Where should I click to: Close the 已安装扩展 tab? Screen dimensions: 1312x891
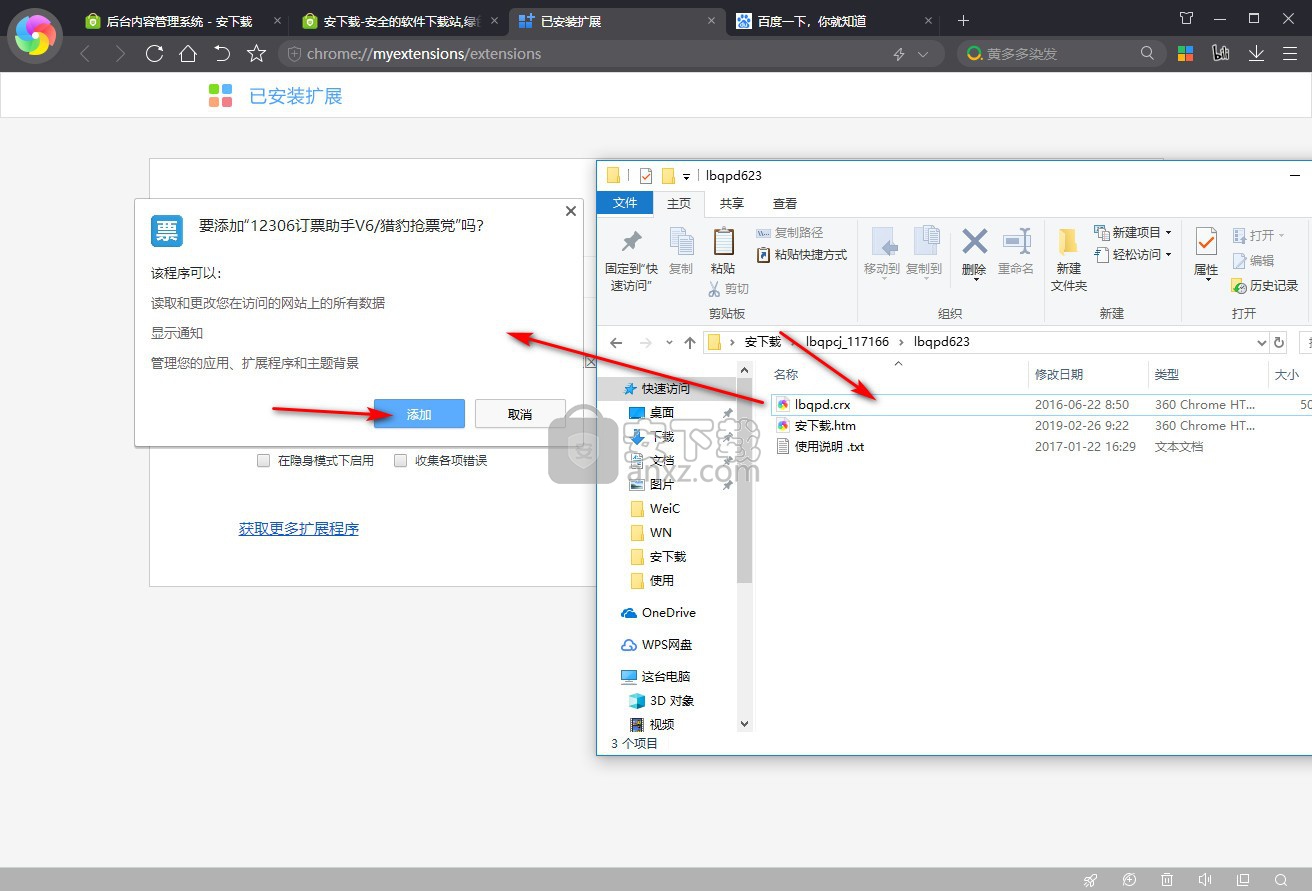712,21
